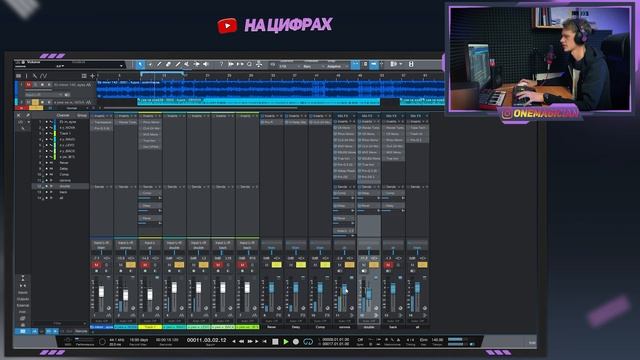
Task: Select the double row in channel list
Action: point(60,186)
